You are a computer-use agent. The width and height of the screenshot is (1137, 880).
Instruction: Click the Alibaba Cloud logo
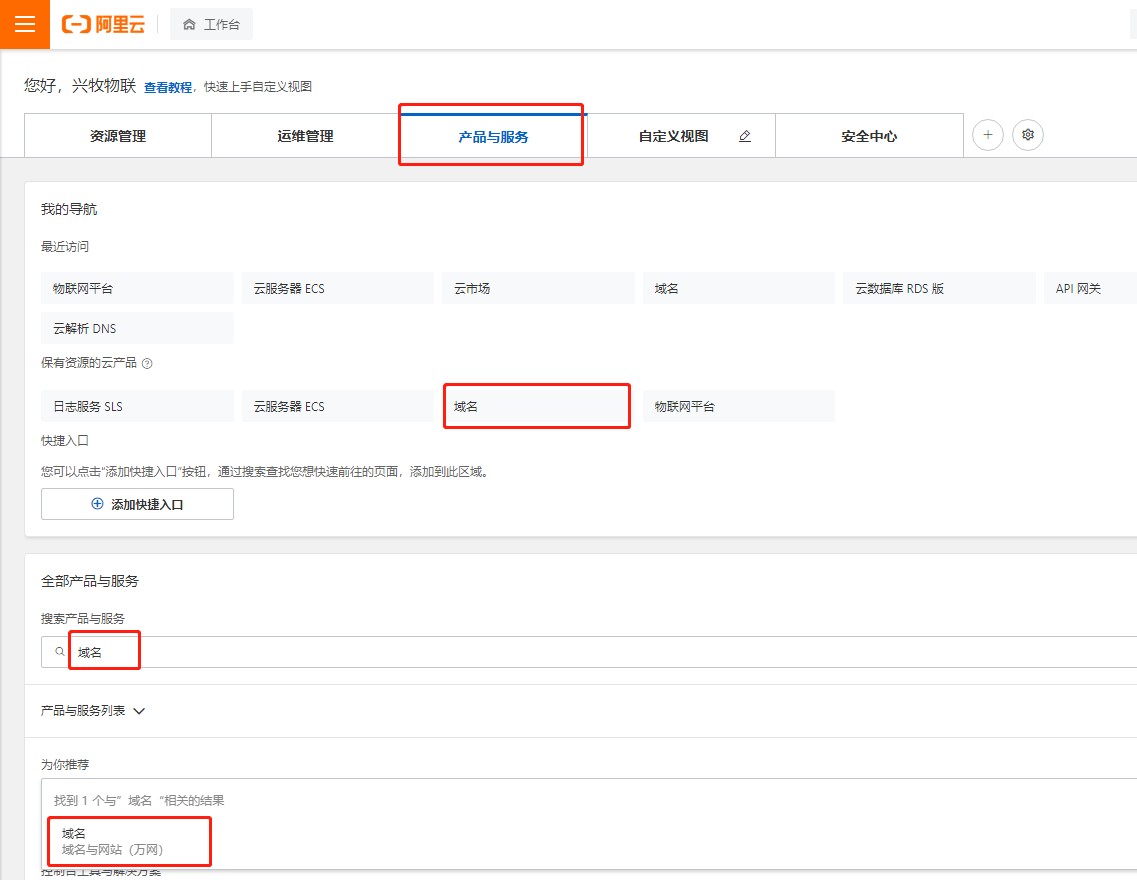coord(104,25)
